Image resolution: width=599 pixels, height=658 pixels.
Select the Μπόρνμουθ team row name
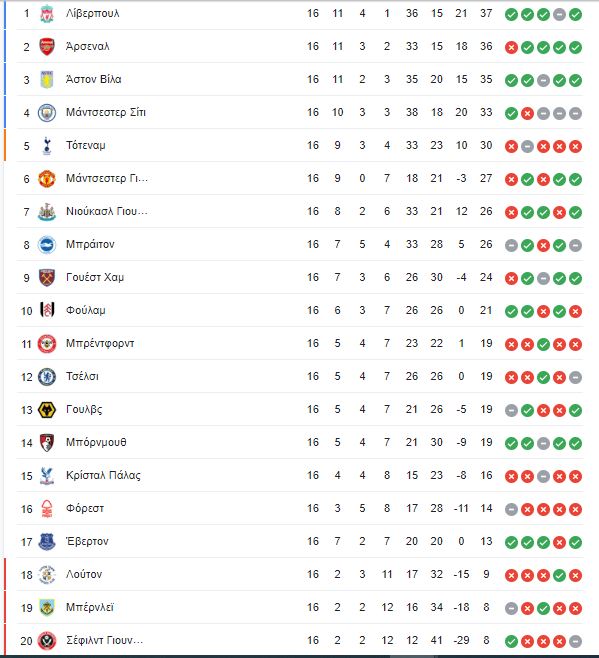tap(96, 442)
